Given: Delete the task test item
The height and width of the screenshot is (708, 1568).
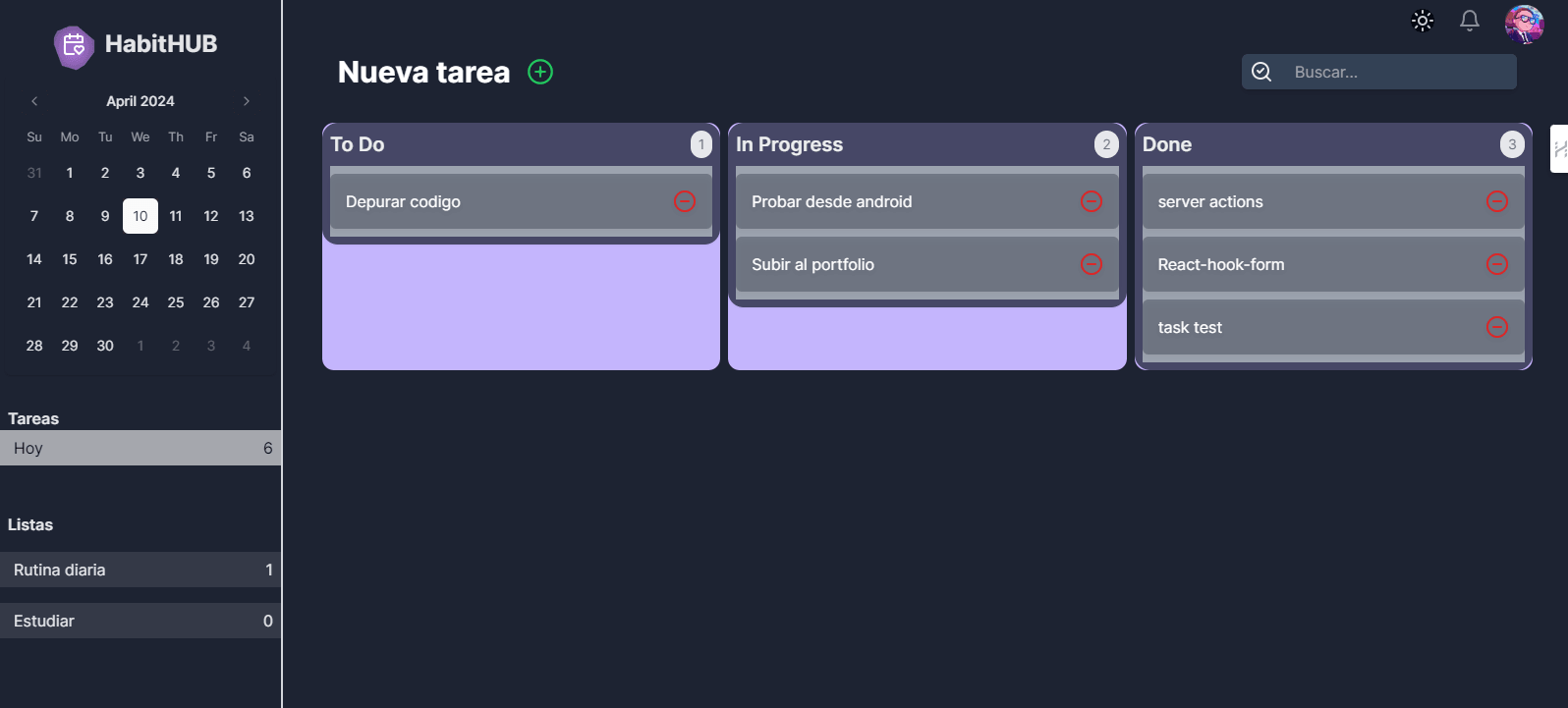Looking at the screenshot, I should pos(1497,327).
